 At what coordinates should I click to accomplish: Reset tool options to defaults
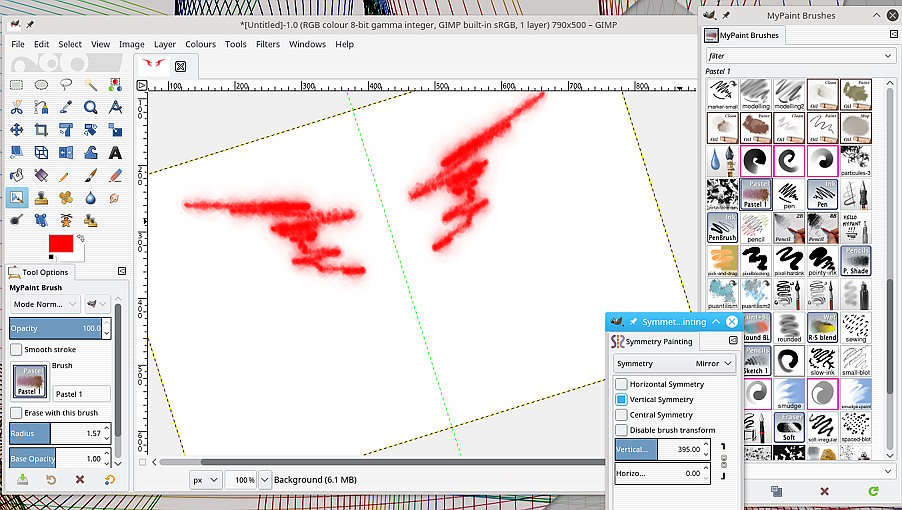[109, 480]
